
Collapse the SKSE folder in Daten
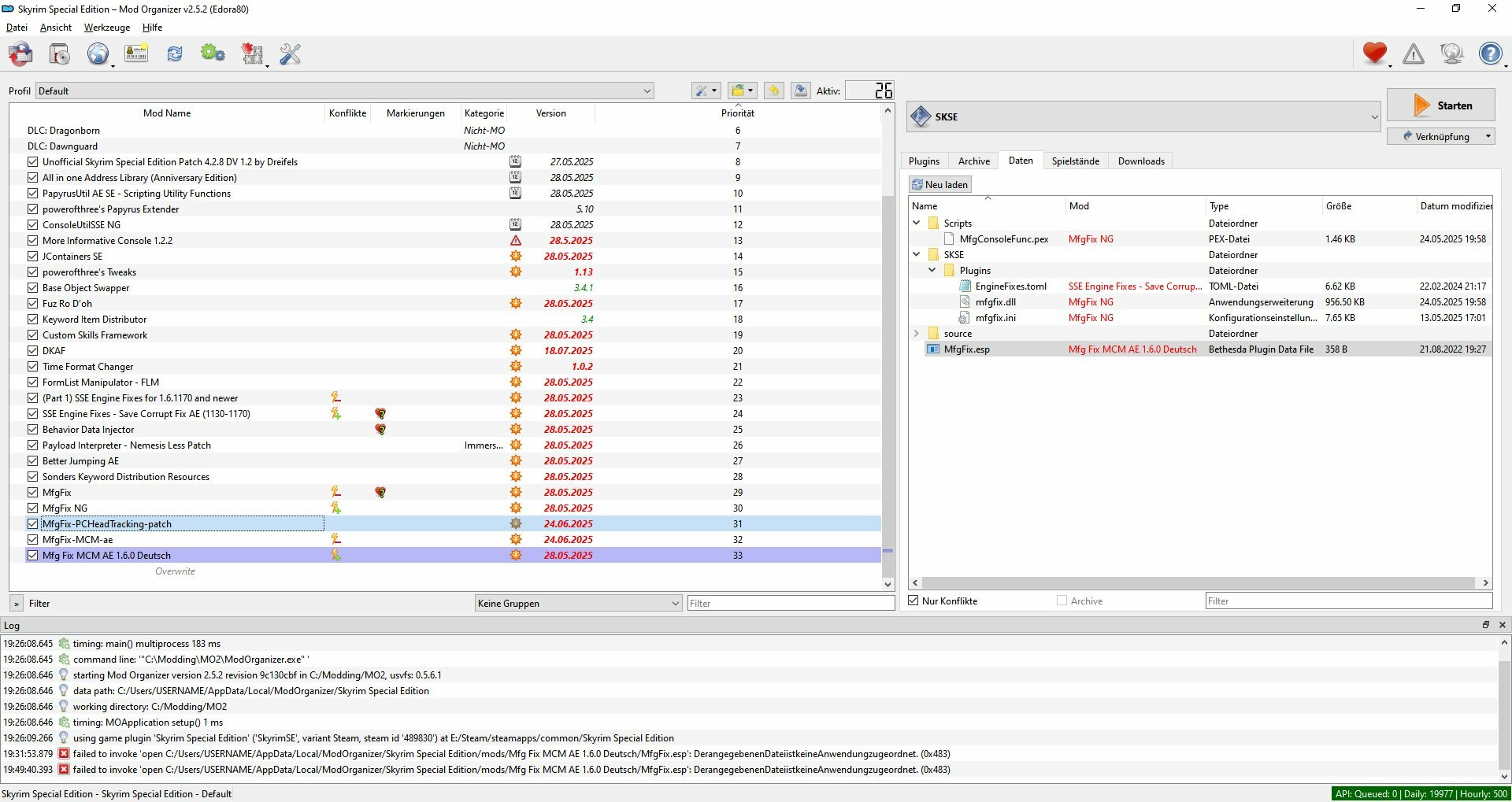point(917,255)
